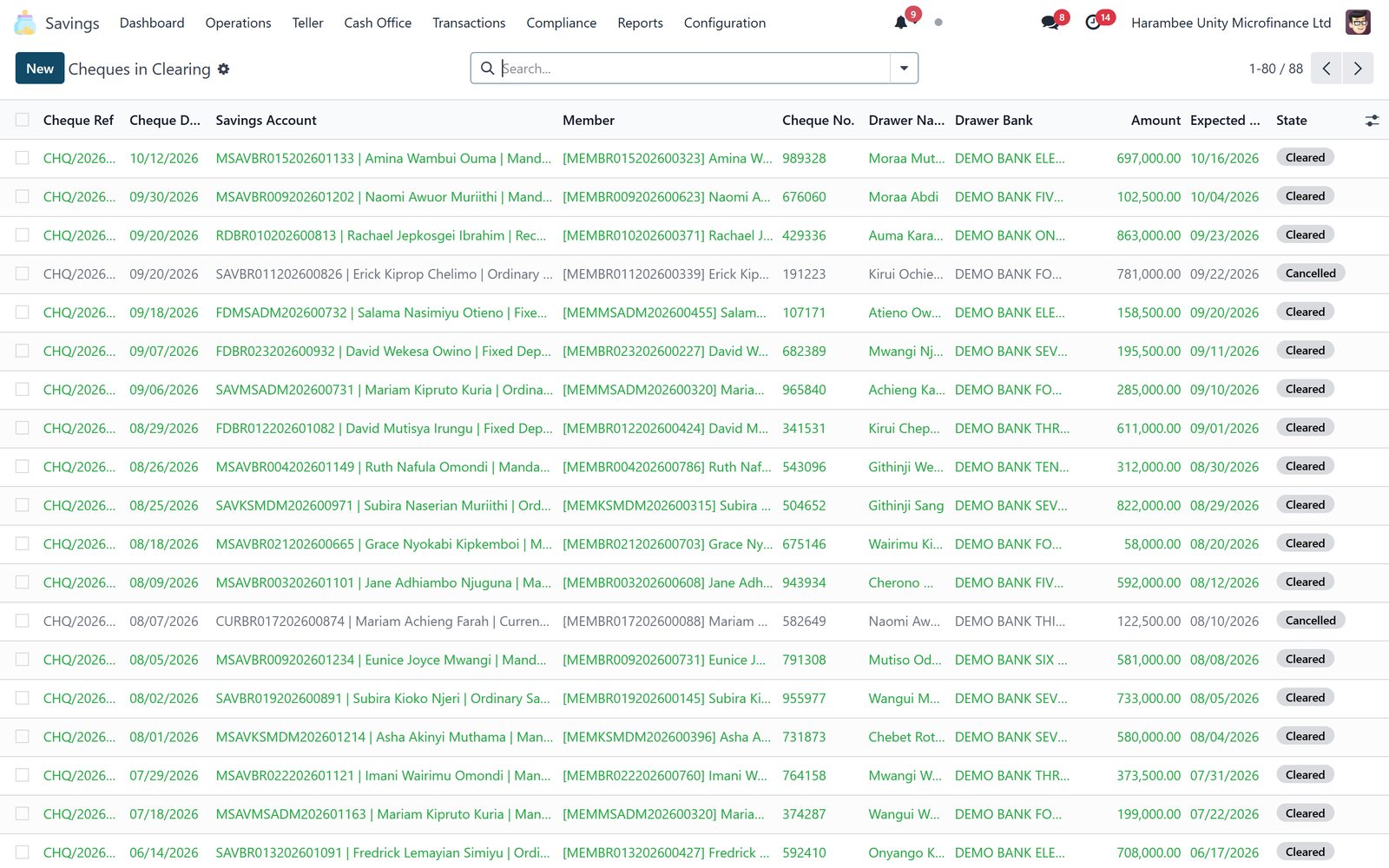Open the Configuration menu

(725, 23)
